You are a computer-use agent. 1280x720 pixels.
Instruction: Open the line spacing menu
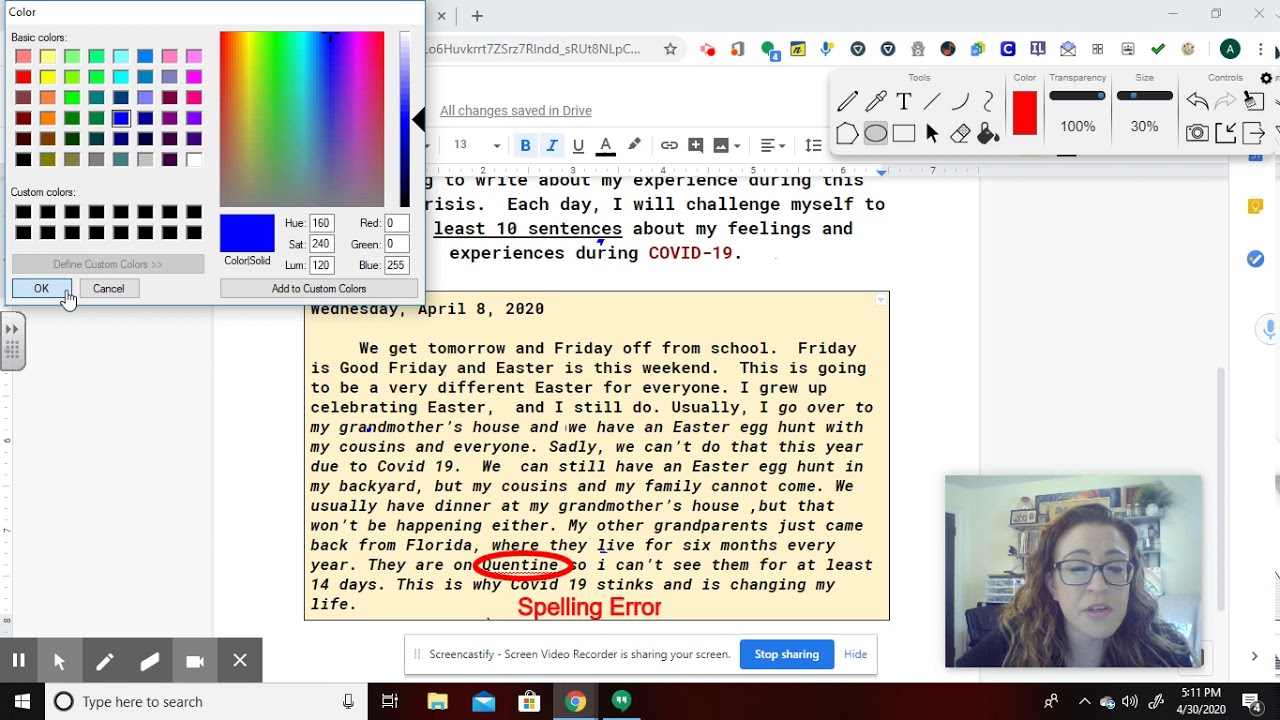(813, 145)
